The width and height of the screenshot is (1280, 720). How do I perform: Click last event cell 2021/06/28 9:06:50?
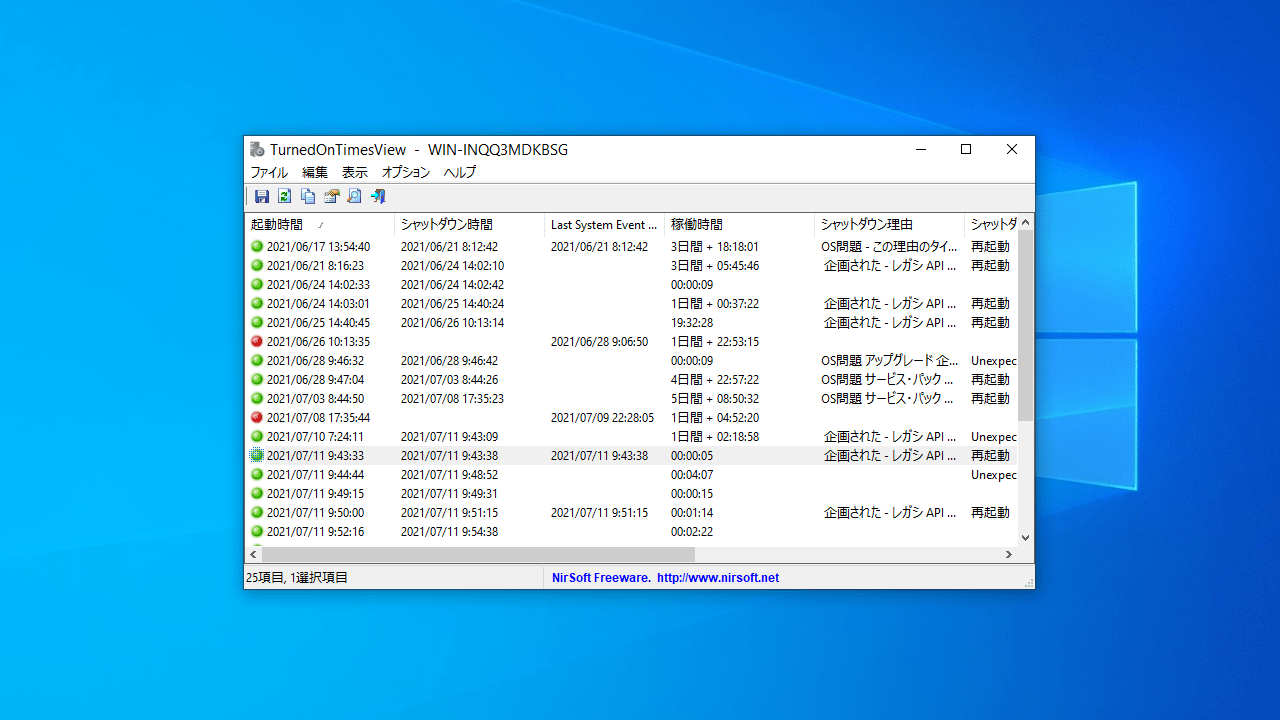pyautogui.click(x=599, y=341)
